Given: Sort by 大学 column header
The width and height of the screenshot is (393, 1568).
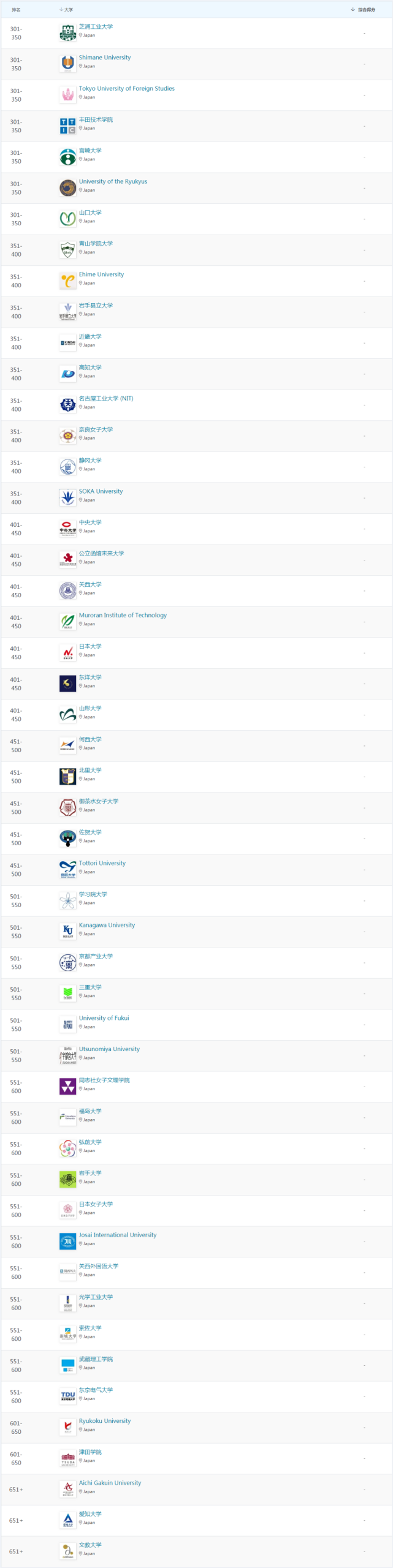Looking at the screenshot, I should click(66, 10).
